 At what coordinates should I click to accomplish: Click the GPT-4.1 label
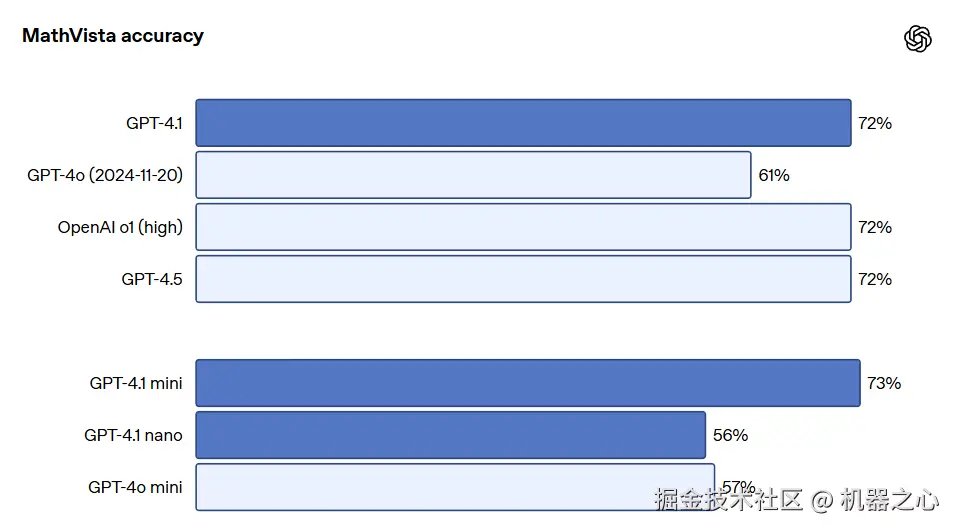(x=154, y=123)
